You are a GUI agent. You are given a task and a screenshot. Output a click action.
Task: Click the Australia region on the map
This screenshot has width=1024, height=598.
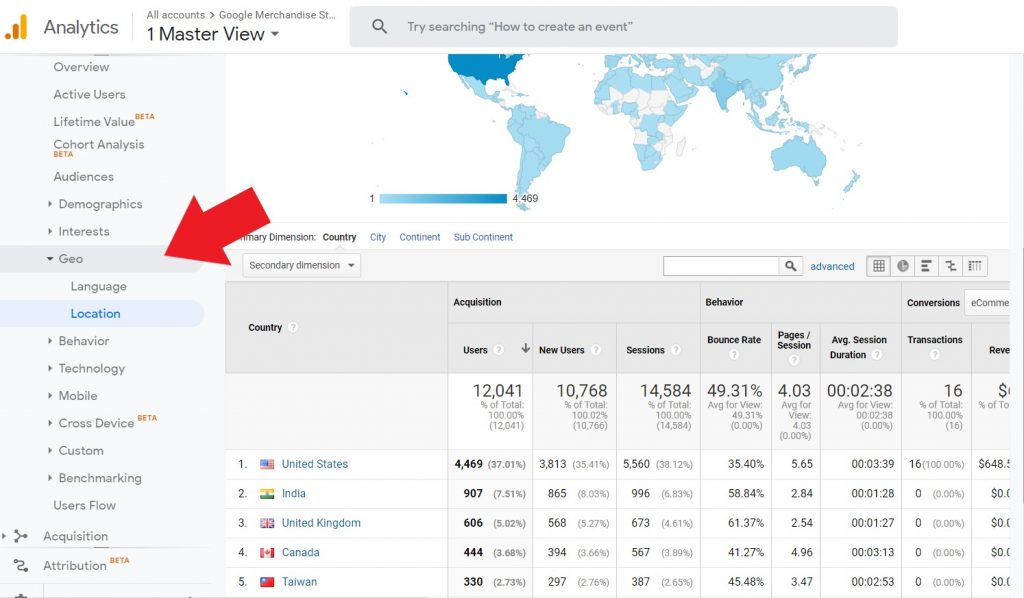798,159
